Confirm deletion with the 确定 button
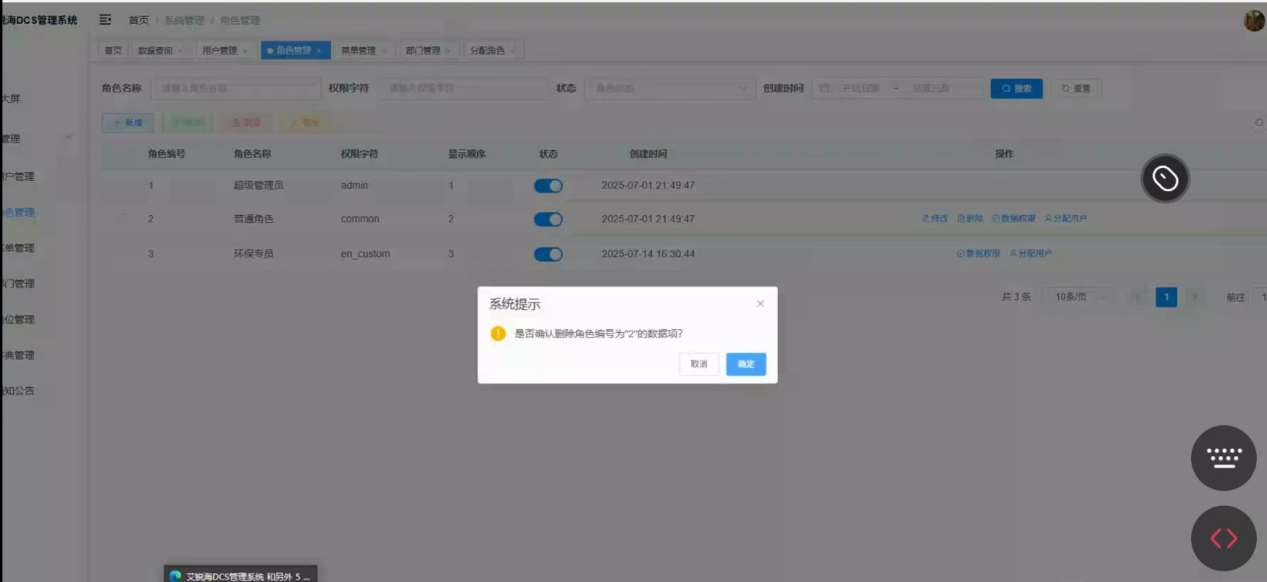Viewport: 1267px width, 582px height. [x=746, y=364]
